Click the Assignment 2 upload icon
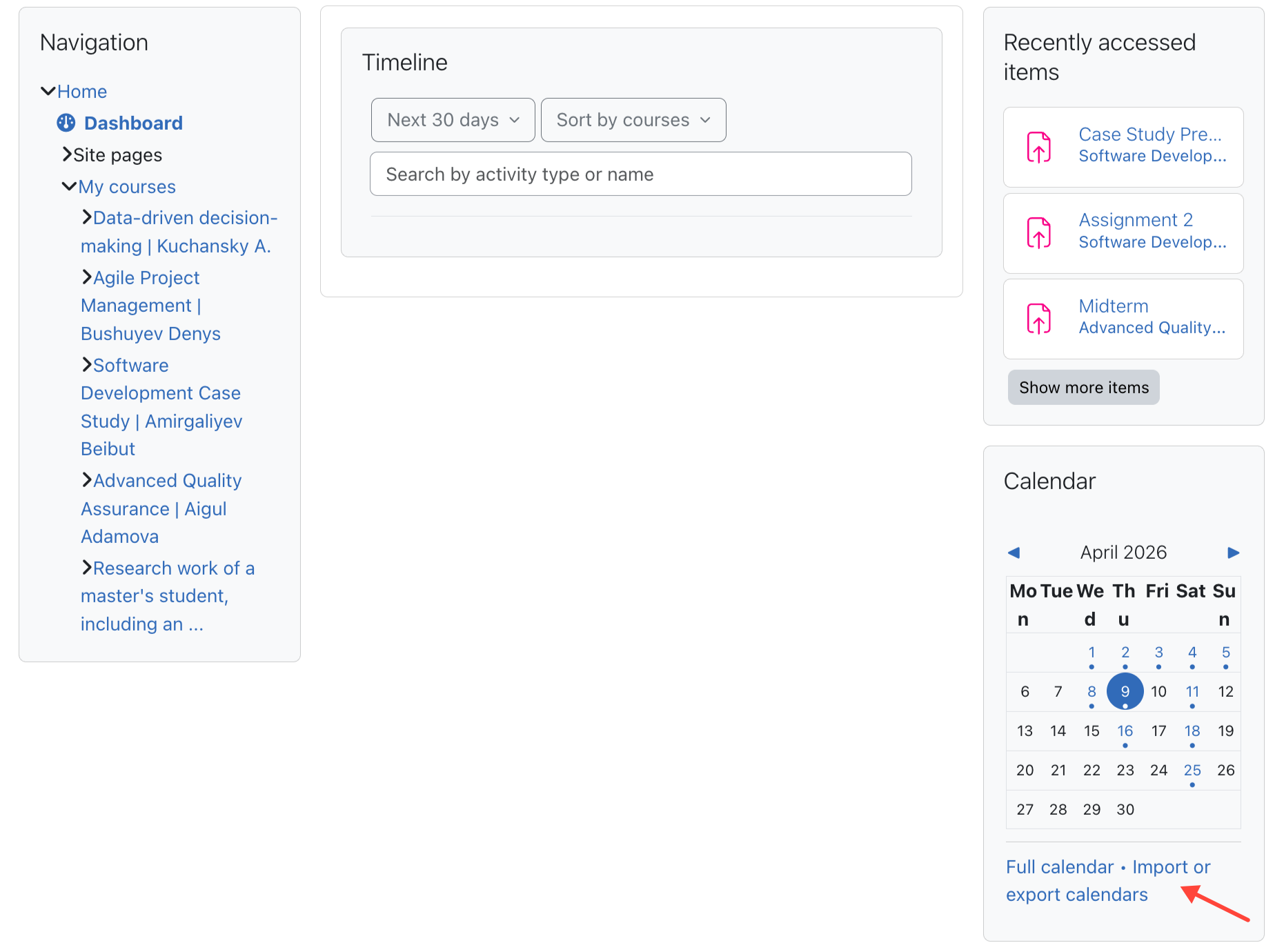1284x952 pixels. [x=1039, y=233]
